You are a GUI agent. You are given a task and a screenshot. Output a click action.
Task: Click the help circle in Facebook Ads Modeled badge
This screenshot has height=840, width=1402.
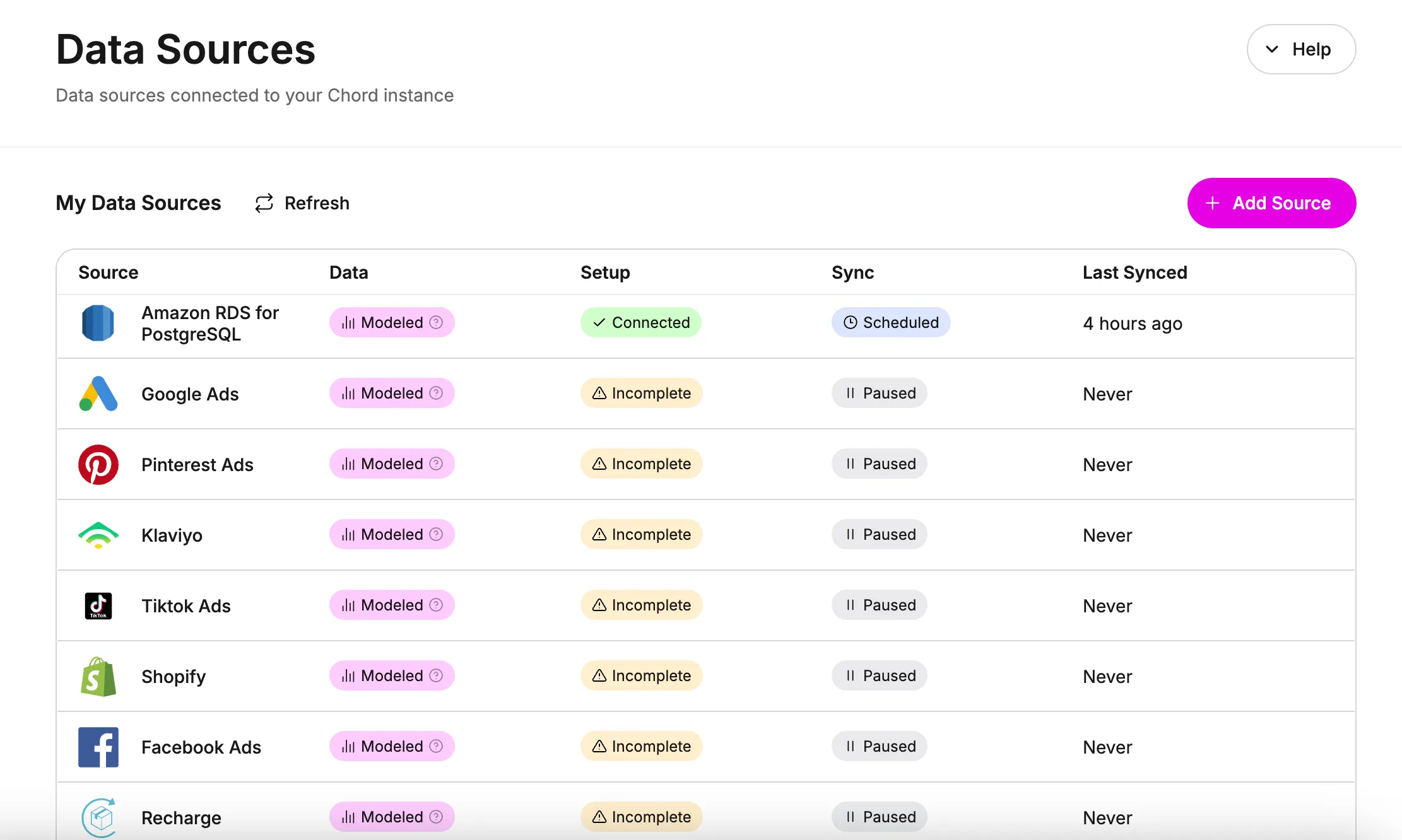click(436, 746)
